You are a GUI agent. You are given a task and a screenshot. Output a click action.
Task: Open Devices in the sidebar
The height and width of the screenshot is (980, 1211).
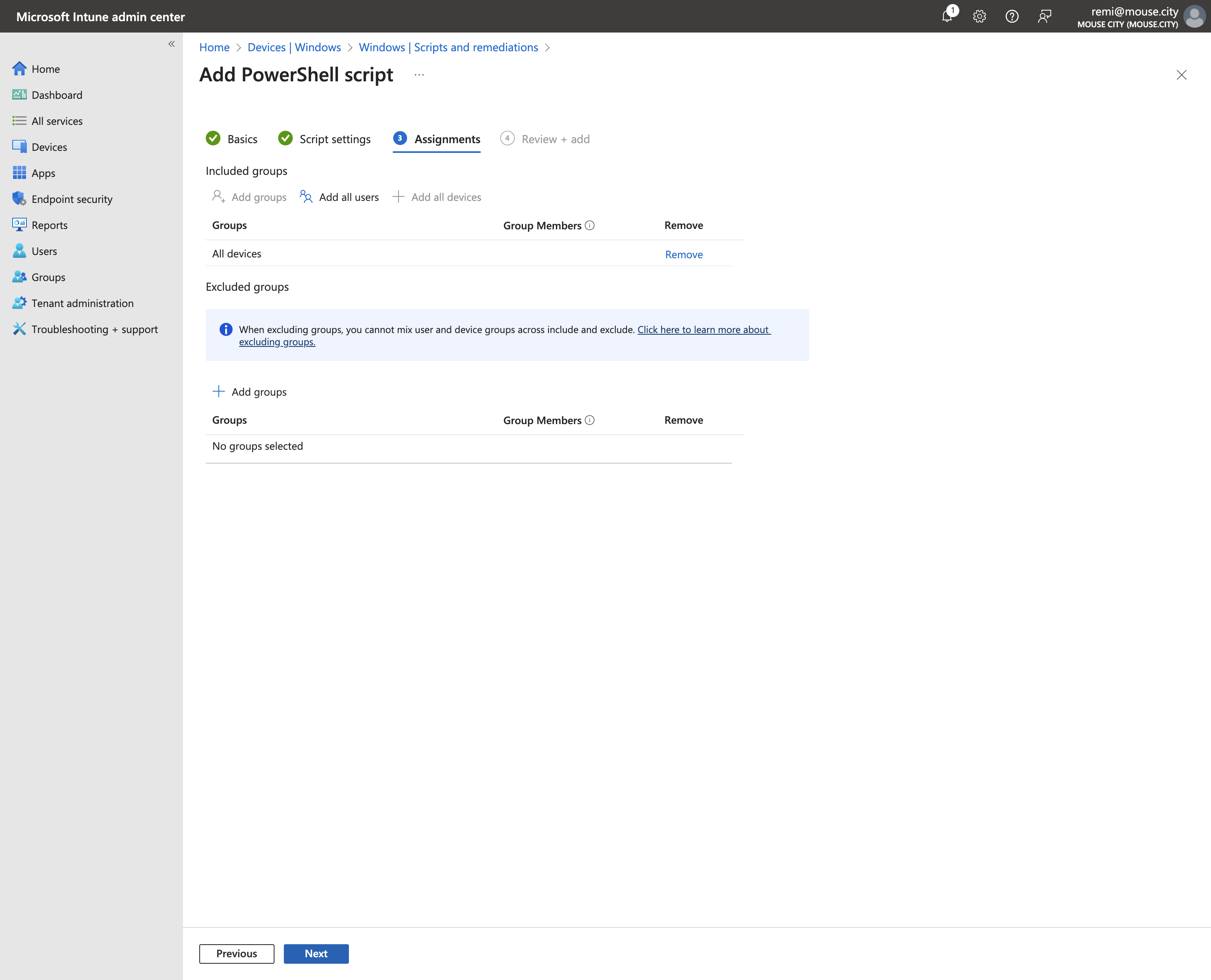click(39, 147)
